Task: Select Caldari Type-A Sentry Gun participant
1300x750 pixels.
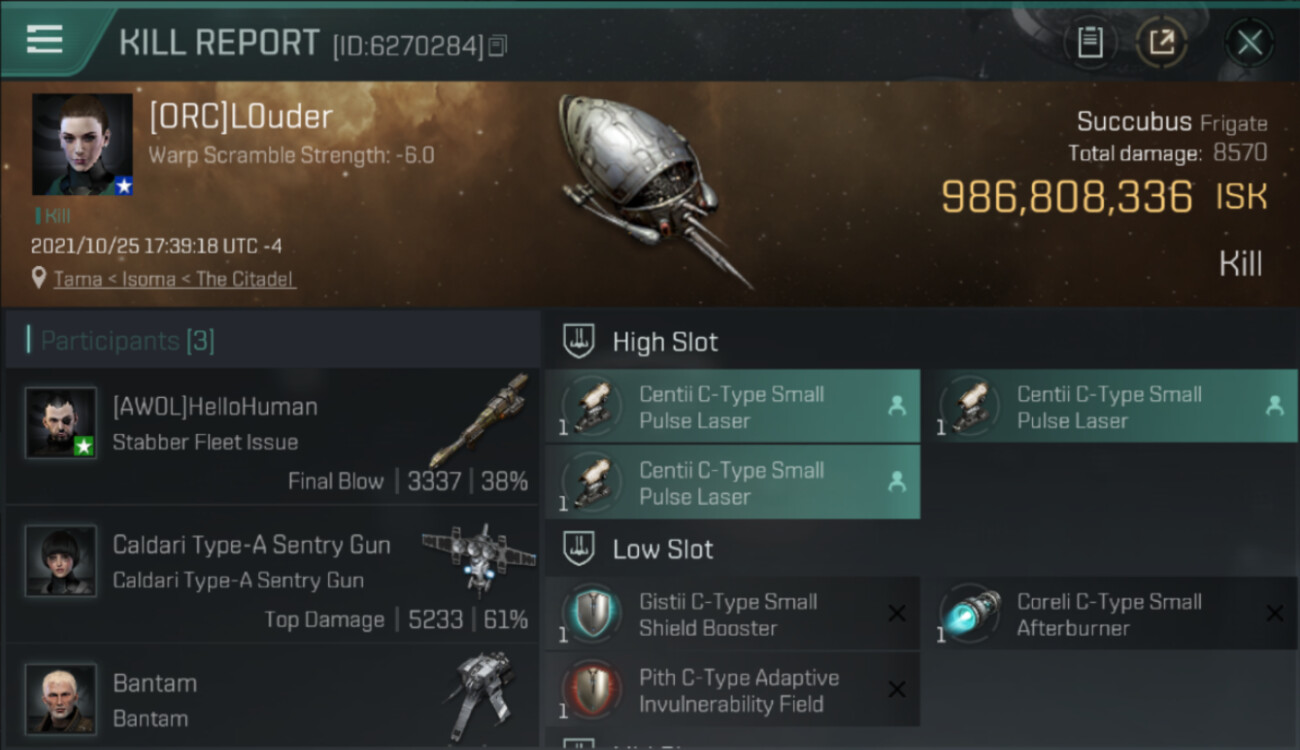Action: [273, 574]
